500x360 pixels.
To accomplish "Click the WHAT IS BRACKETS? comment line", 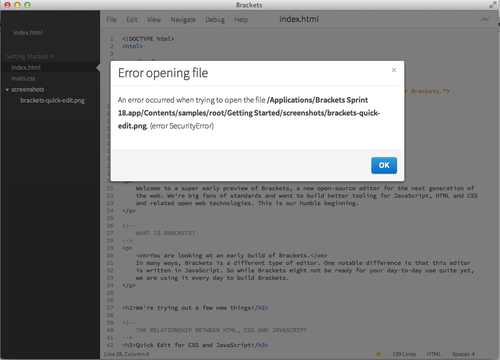I will click(165, 233).
